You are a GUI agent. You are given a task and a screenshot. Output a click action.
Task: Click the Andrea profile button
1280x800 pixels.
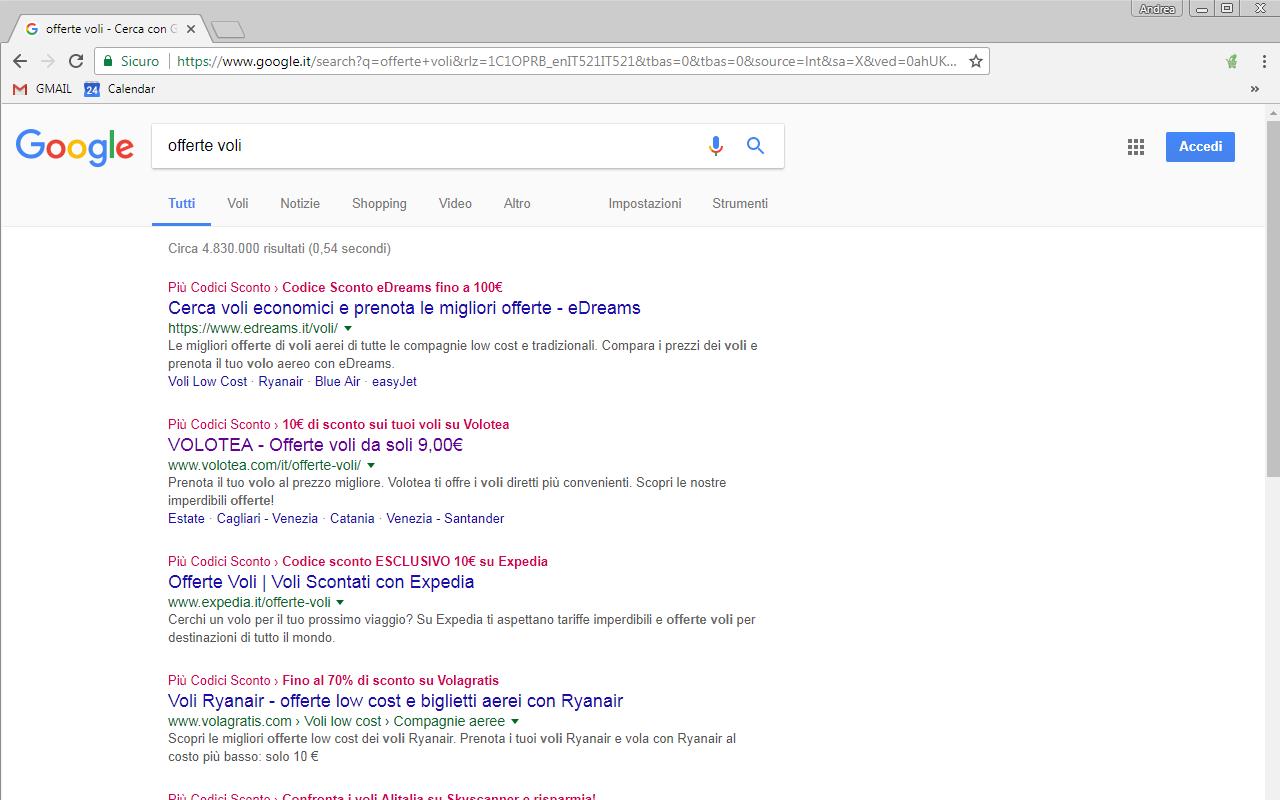(1157, 9)
